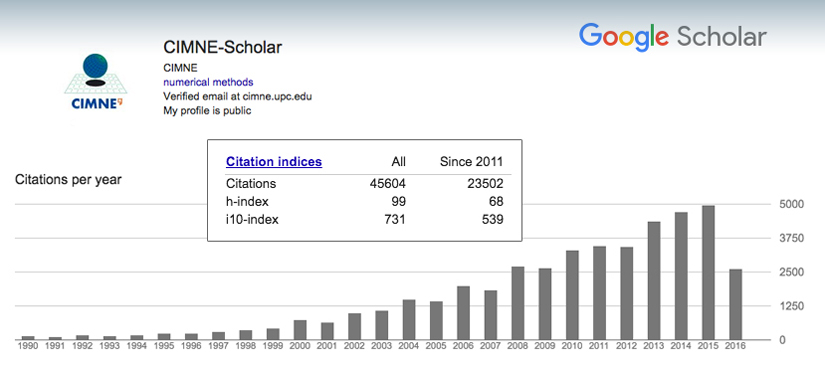Click the Citations per year heading
This screenshot has height=368, width=825.
tap(68, 180)
